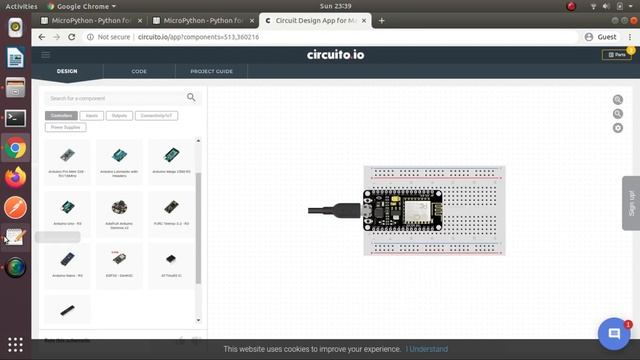Add Arduino Pro Mini 328 component
Image resolution: width=640 pixels, height=360 pixels.
[67, 162]
